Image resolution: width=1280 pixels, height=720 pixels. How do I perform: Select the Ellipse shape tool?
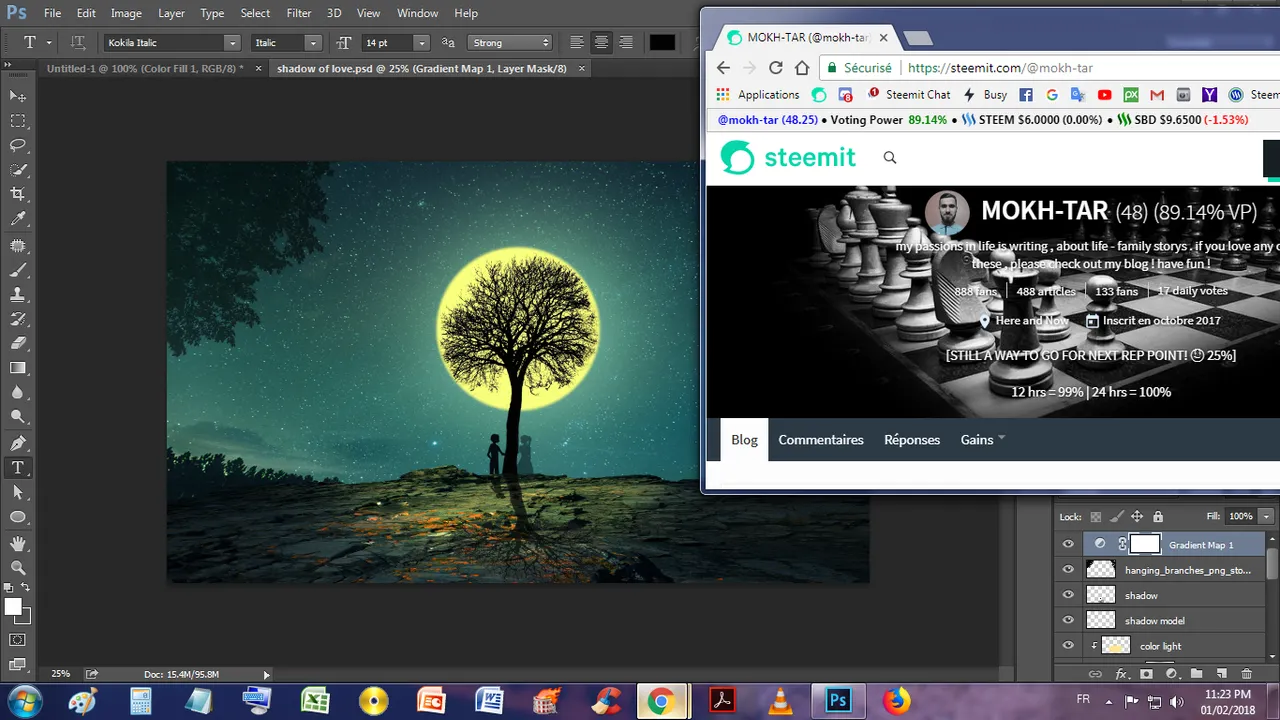click(18, 517)
